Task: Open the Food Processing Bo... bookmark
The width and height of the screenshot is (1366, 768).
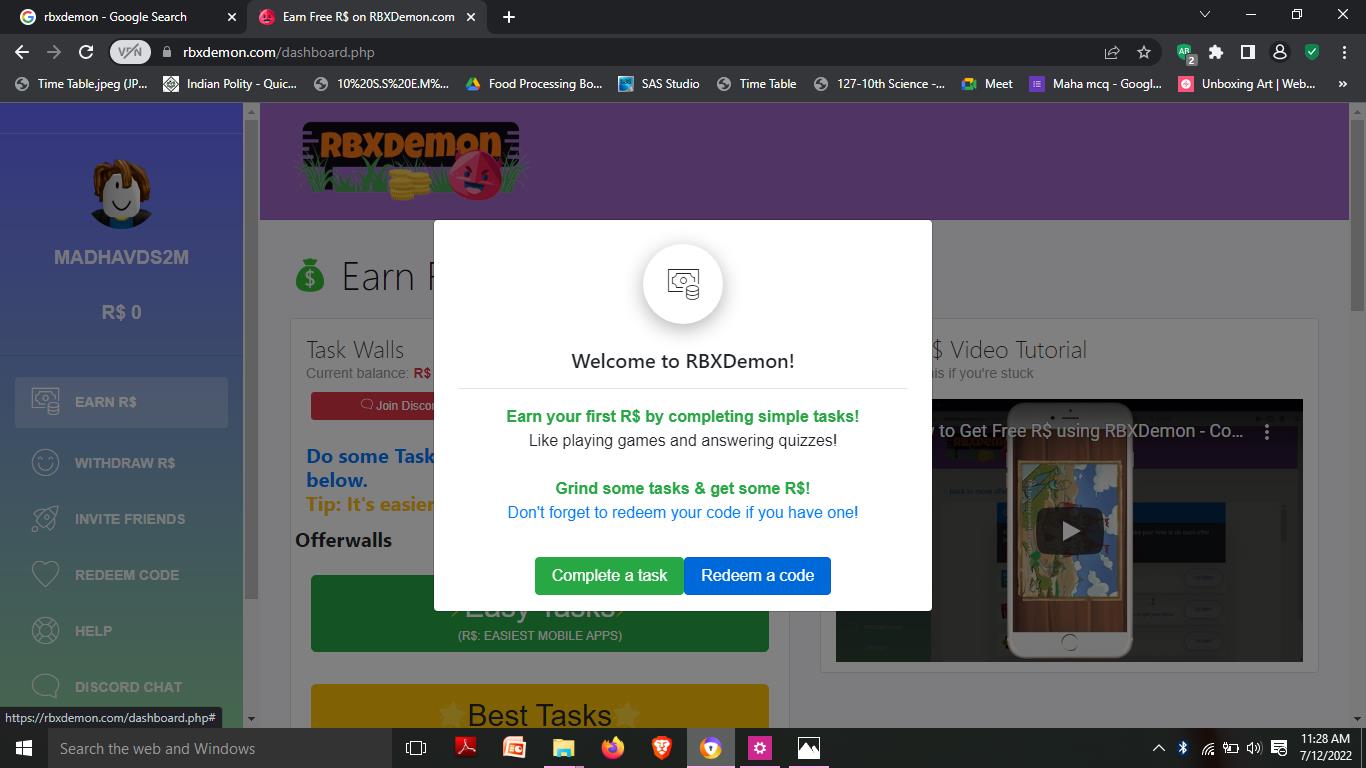Action: tap(534, 84)
